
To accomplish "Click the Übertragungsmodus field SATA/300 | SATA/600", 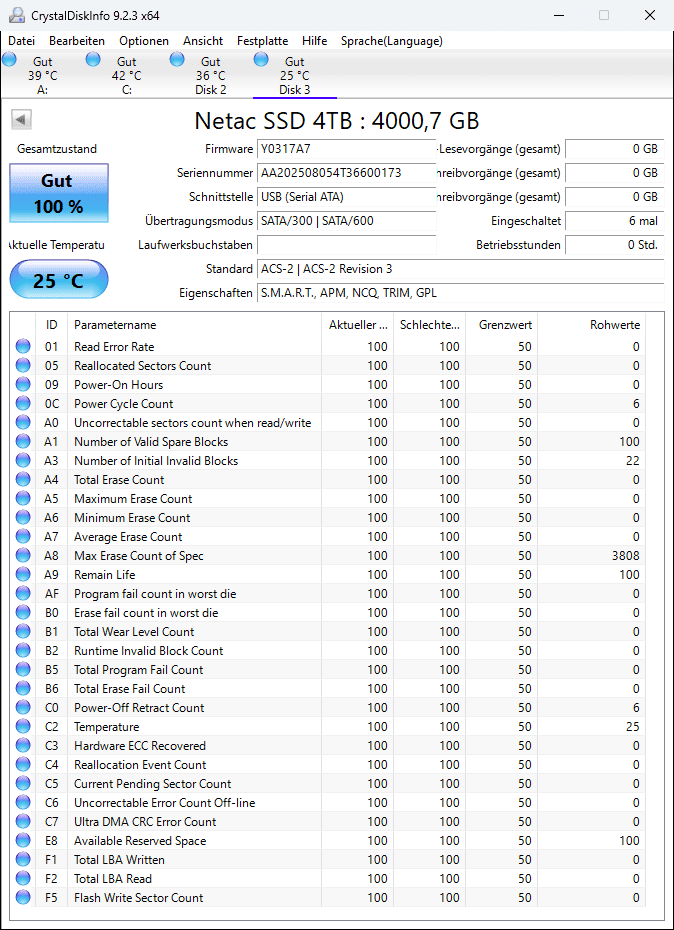I will point(346,221).
